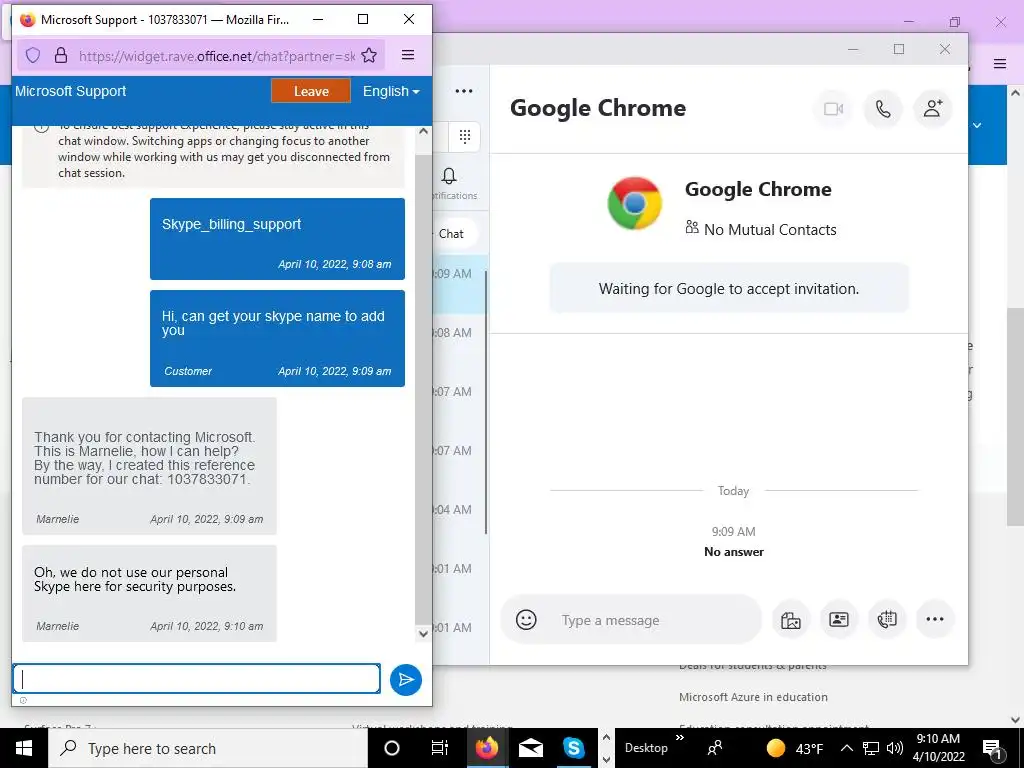Click the 'Waiting for Google to accept invitation' banner
Viewport: 1024px width, 768px height.
729,289
